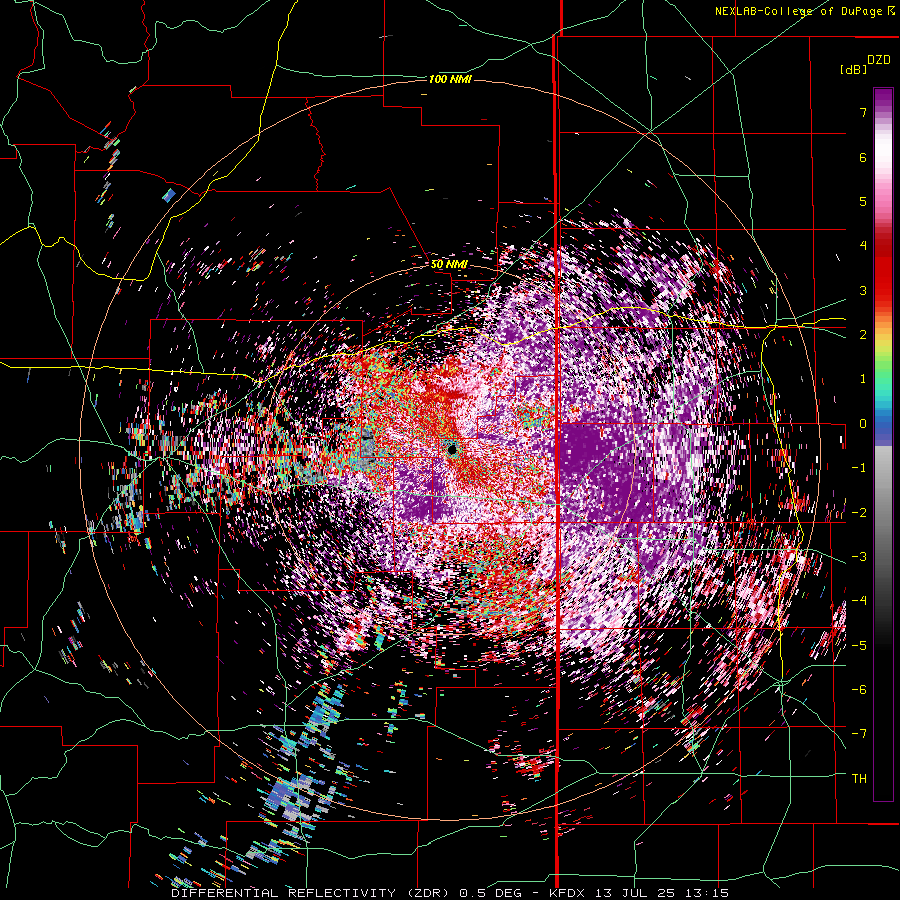Click the black radar site dot
Image resolution: width=900 pixels, height=900 pixels.
coord(452,450)
